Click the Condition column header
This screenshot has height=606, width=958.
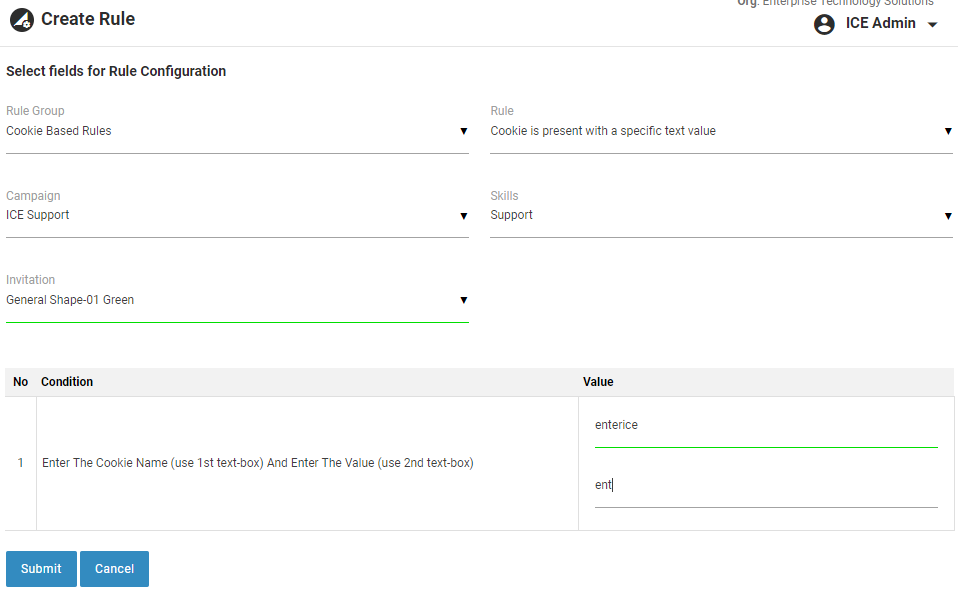click(67, 382)
